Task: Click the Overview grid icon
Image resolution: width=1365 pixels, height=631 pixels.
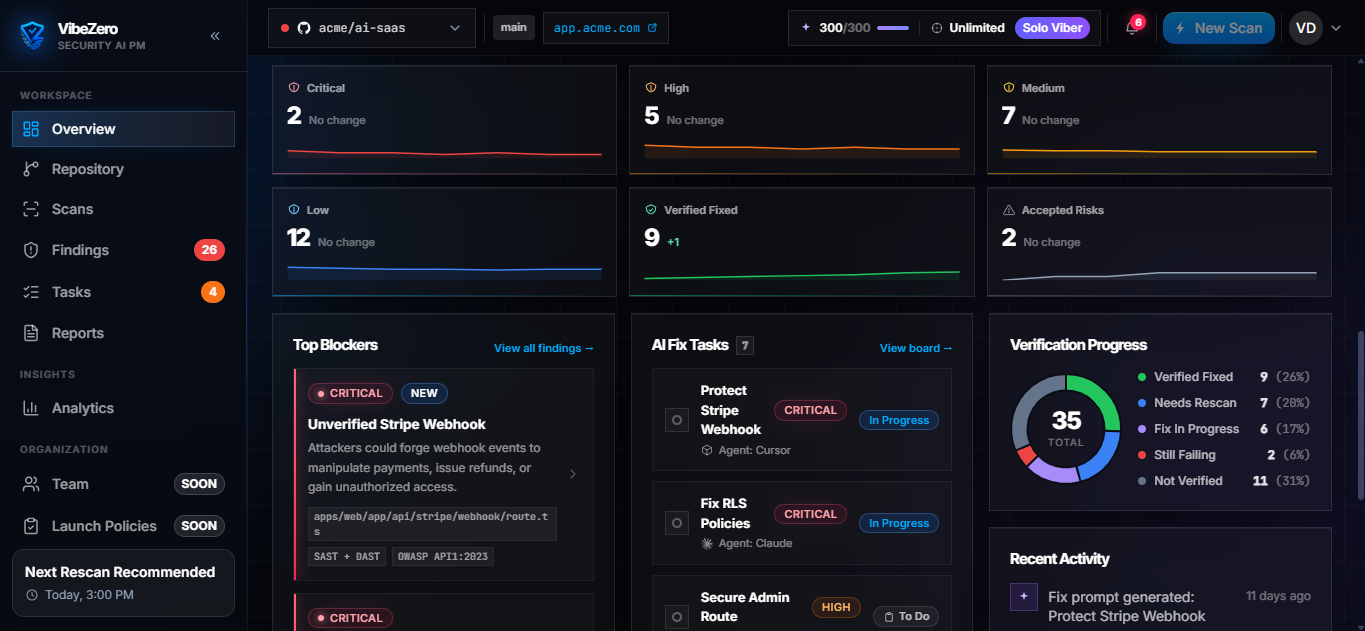Action: point(31,129)
